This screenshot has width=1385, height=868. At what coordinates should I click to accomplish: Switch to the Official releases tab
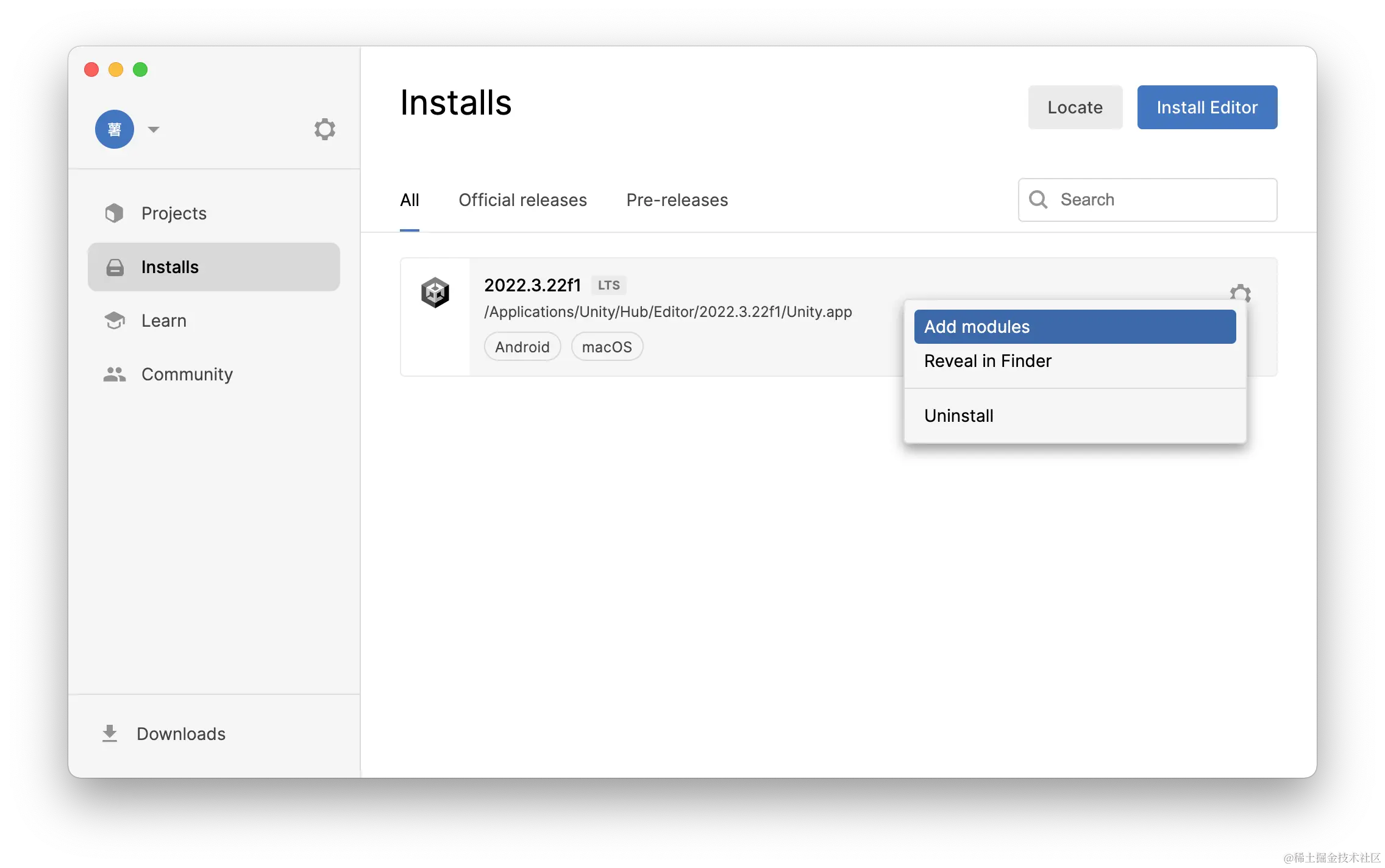[522, 200]
